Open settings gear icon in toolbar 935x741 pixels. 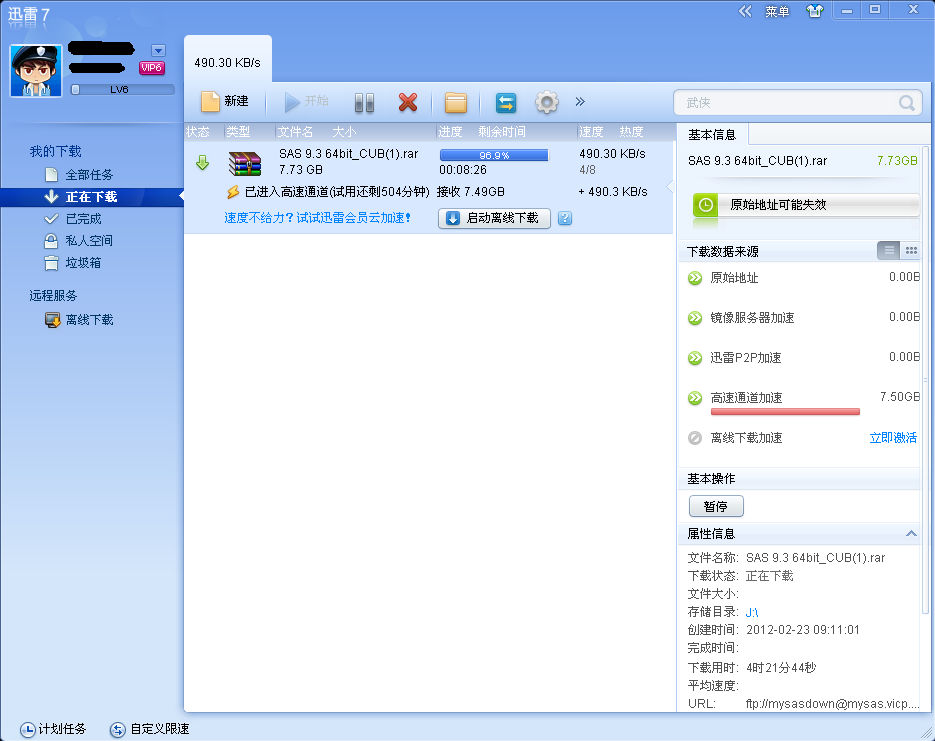tap(547, 102)
